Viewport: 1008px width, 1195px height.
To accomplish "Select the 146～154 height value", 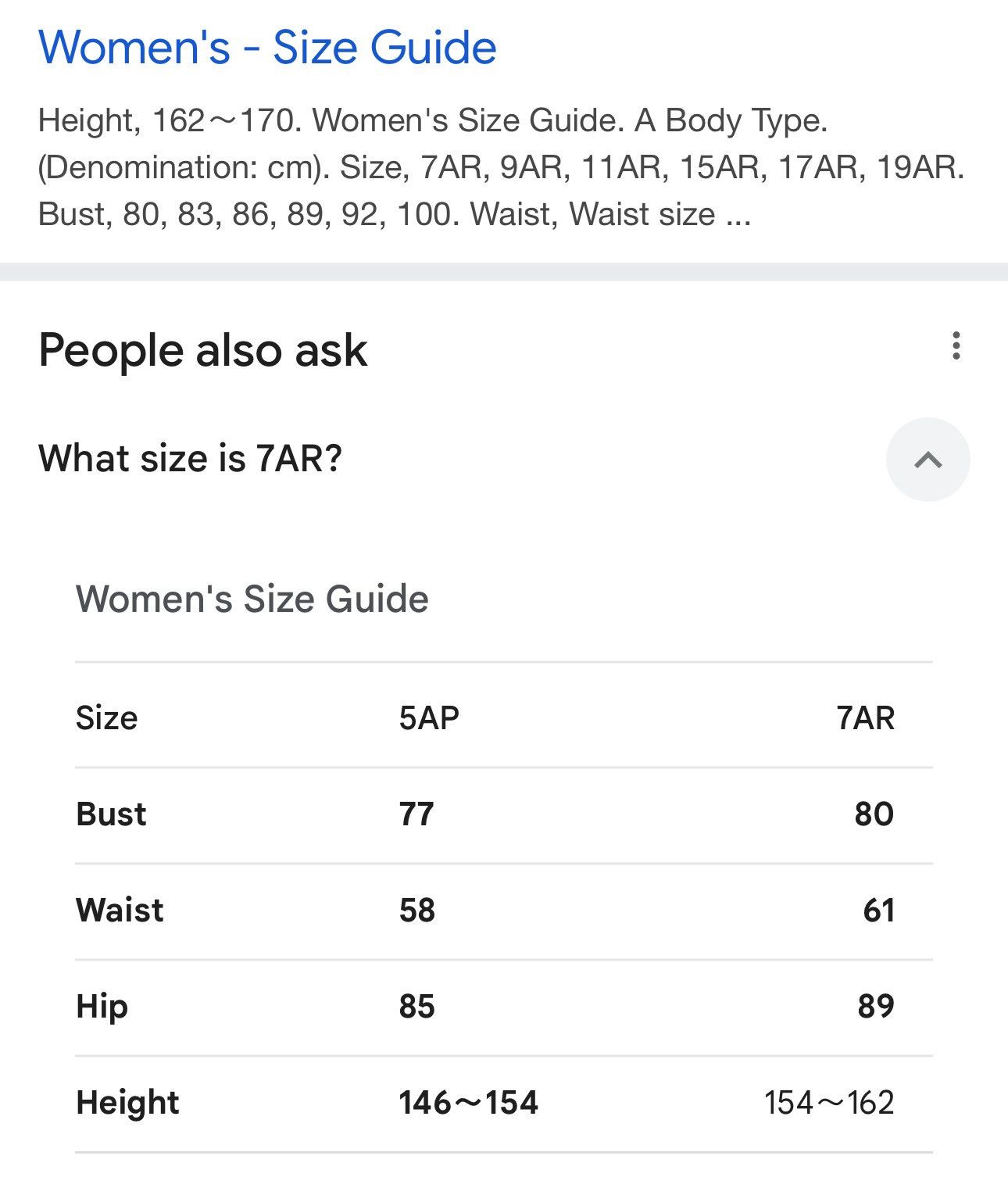I will 468,1103.
